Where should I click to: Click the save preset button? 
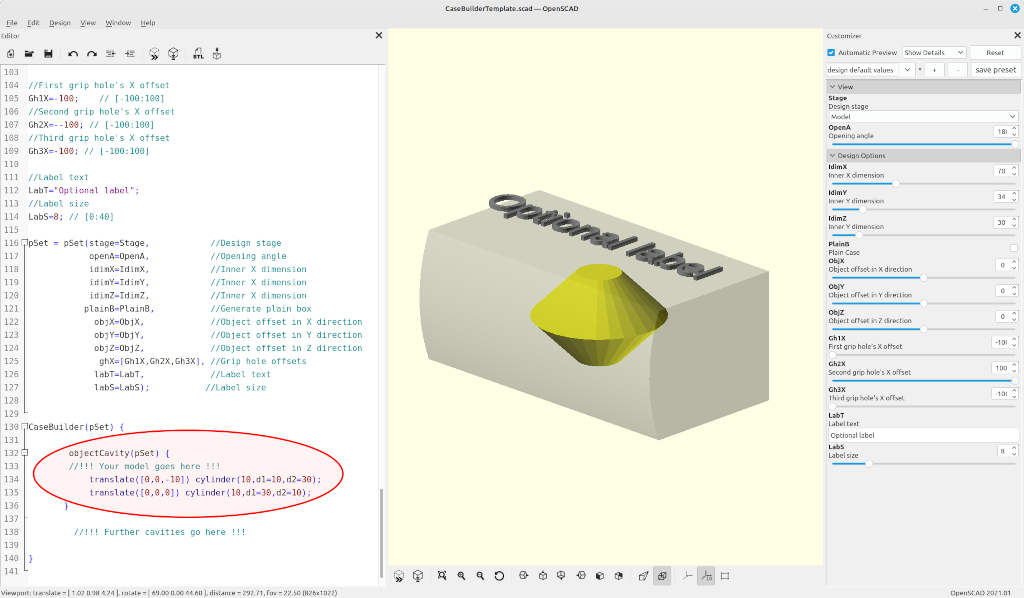pyautogui.click(x=995, y=70)
